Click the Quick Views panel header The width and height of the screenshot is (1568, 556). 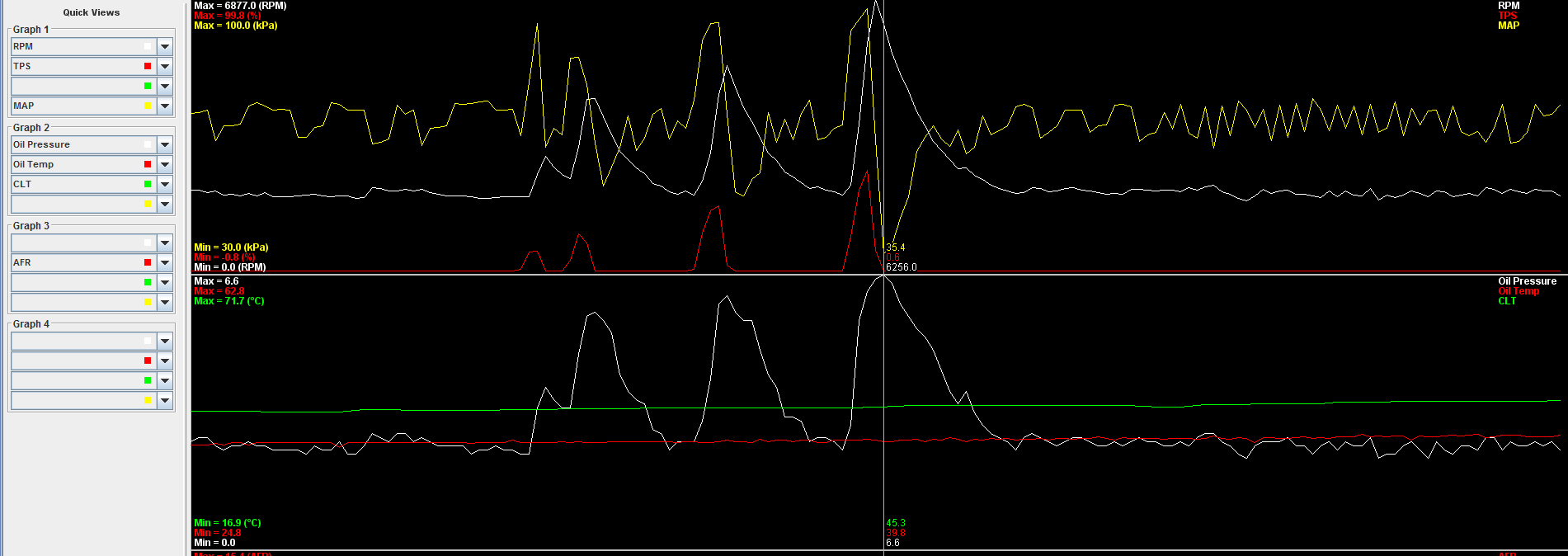[x=92, y=12]
